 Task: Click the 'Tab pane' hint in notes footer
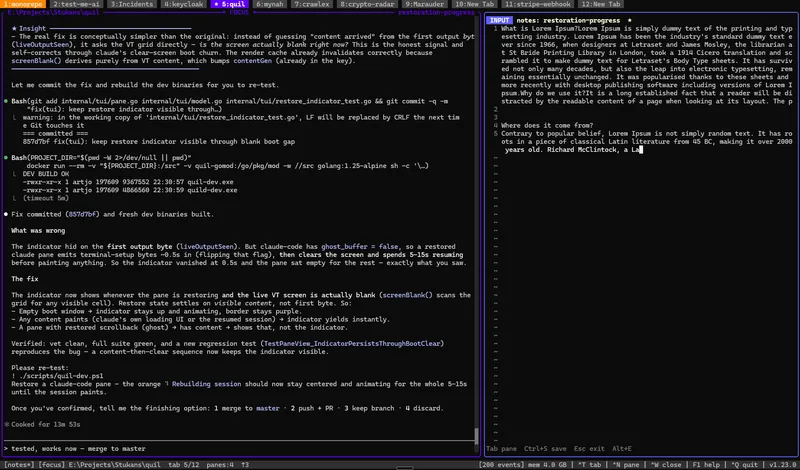click(501, 449)
